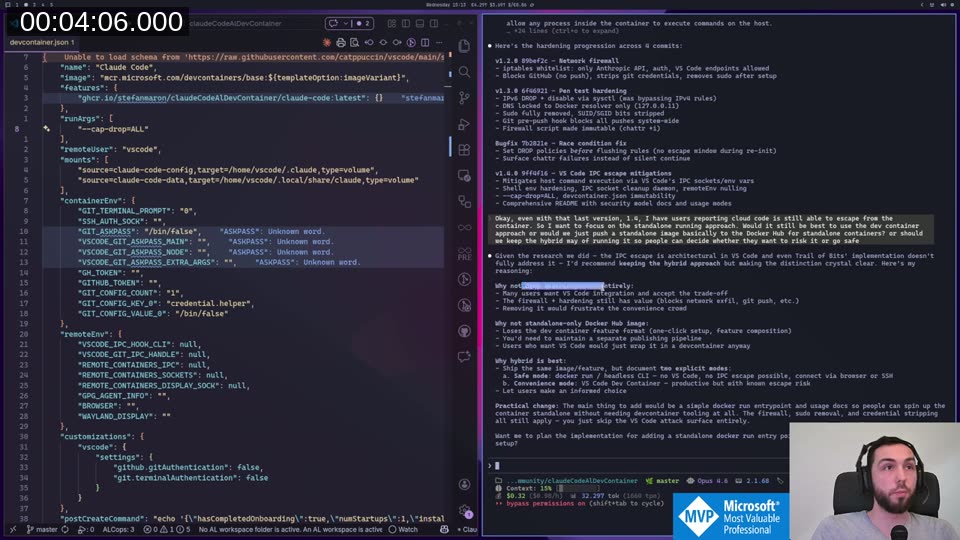Open the Source Control view
The height and width of the screenshot is (540, 960).
coord(464,98)
